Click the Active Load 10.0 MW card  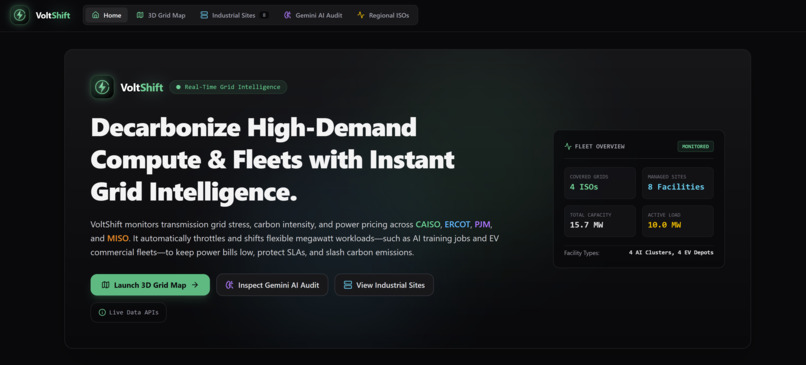pos(678,221)
